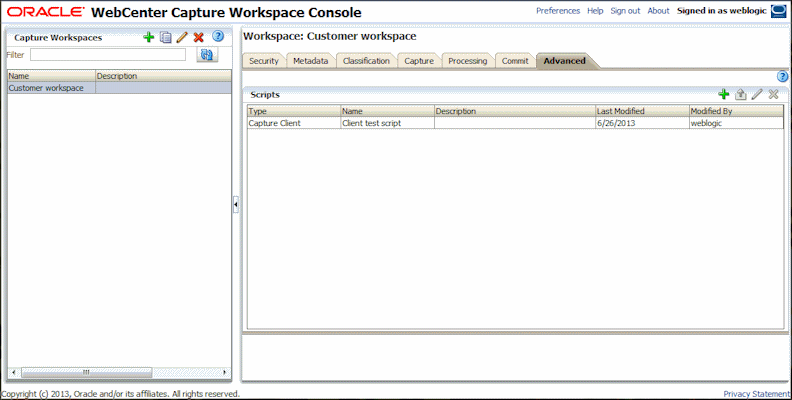
Task: Refresh workspaces list button beside Filter
Action: point(207,55)
